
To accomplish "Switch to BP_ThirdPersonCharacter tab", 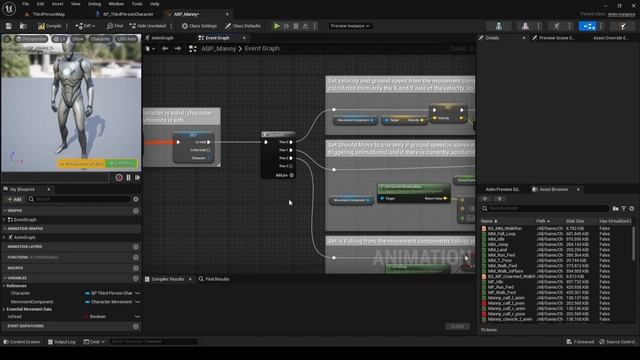I will 127,14.
